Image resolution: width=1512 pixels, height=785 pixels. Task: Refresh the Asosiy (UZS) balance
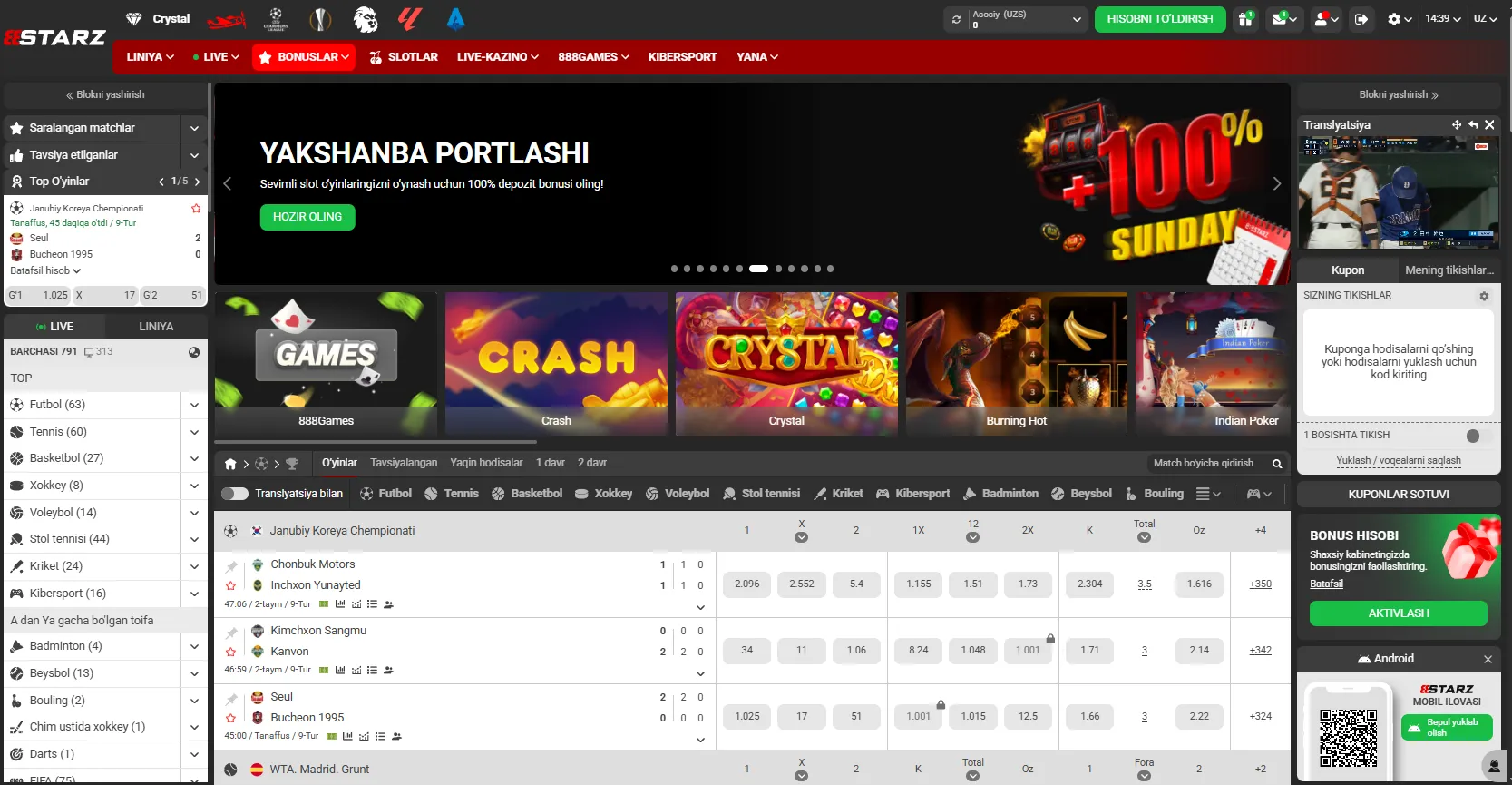pos(956,19)
